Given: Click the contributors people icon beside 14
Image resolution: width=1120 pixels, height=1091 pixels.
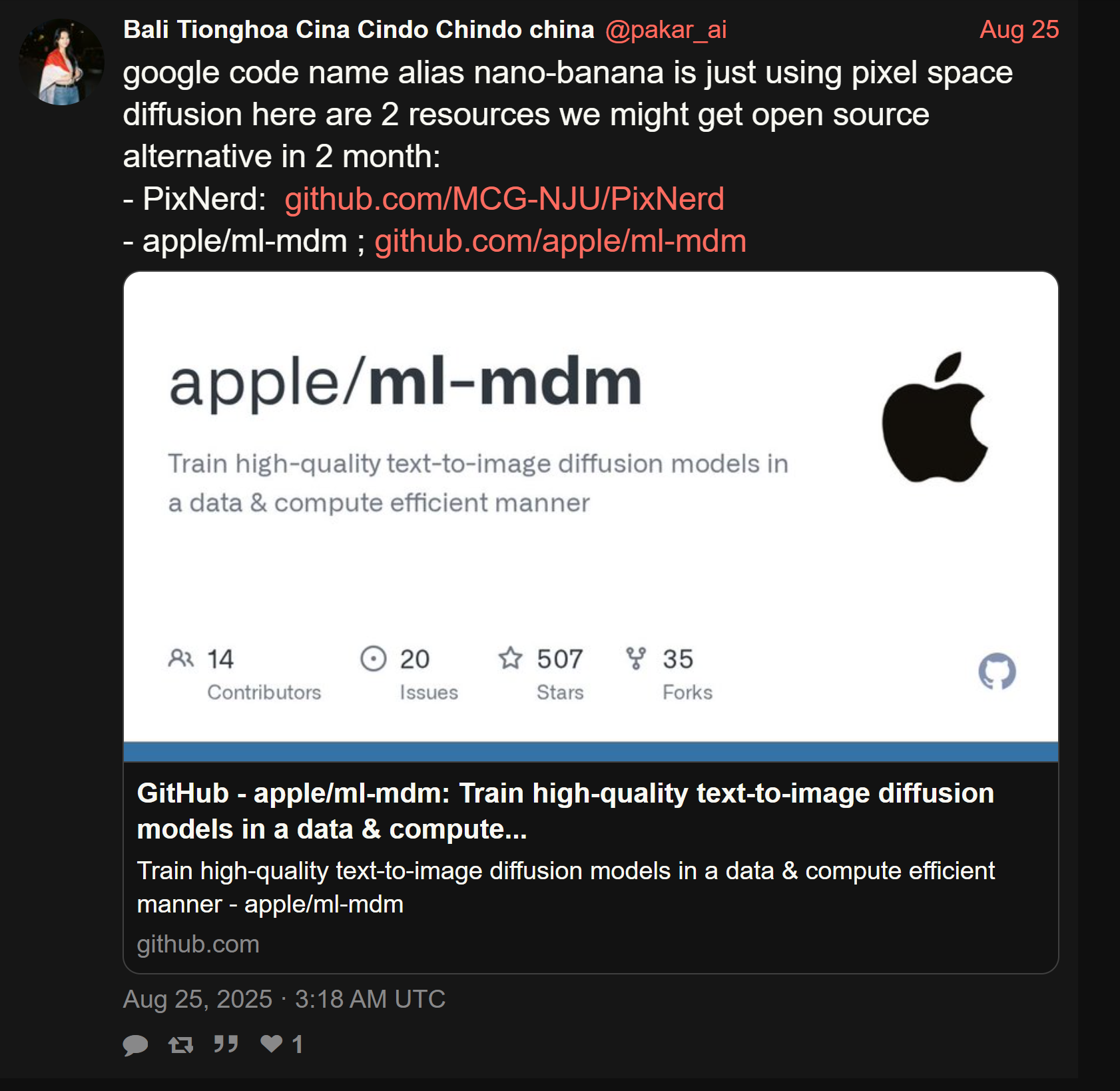Looking at the screenshot, I should pyautogui.click(x=181, y=658).
